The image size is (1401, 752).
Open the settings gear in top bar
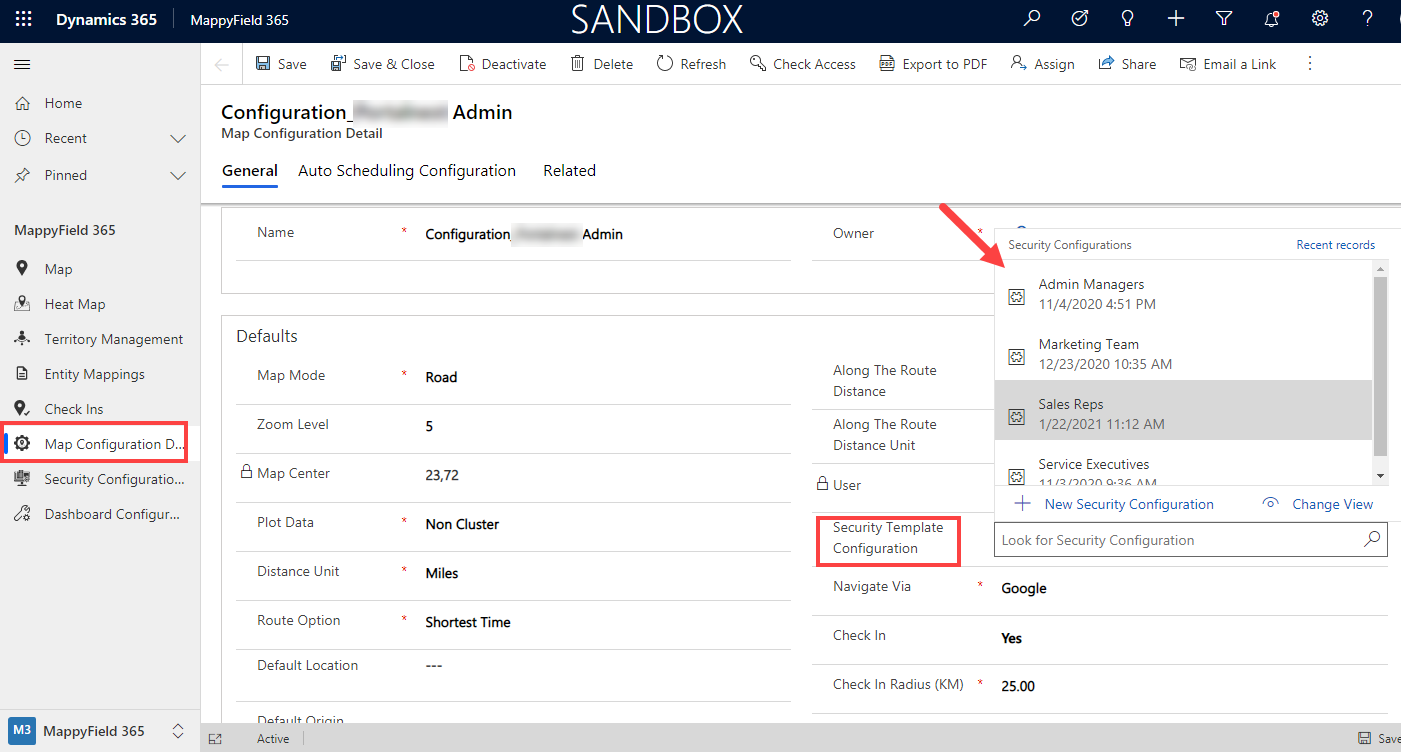click(1320, 19)
